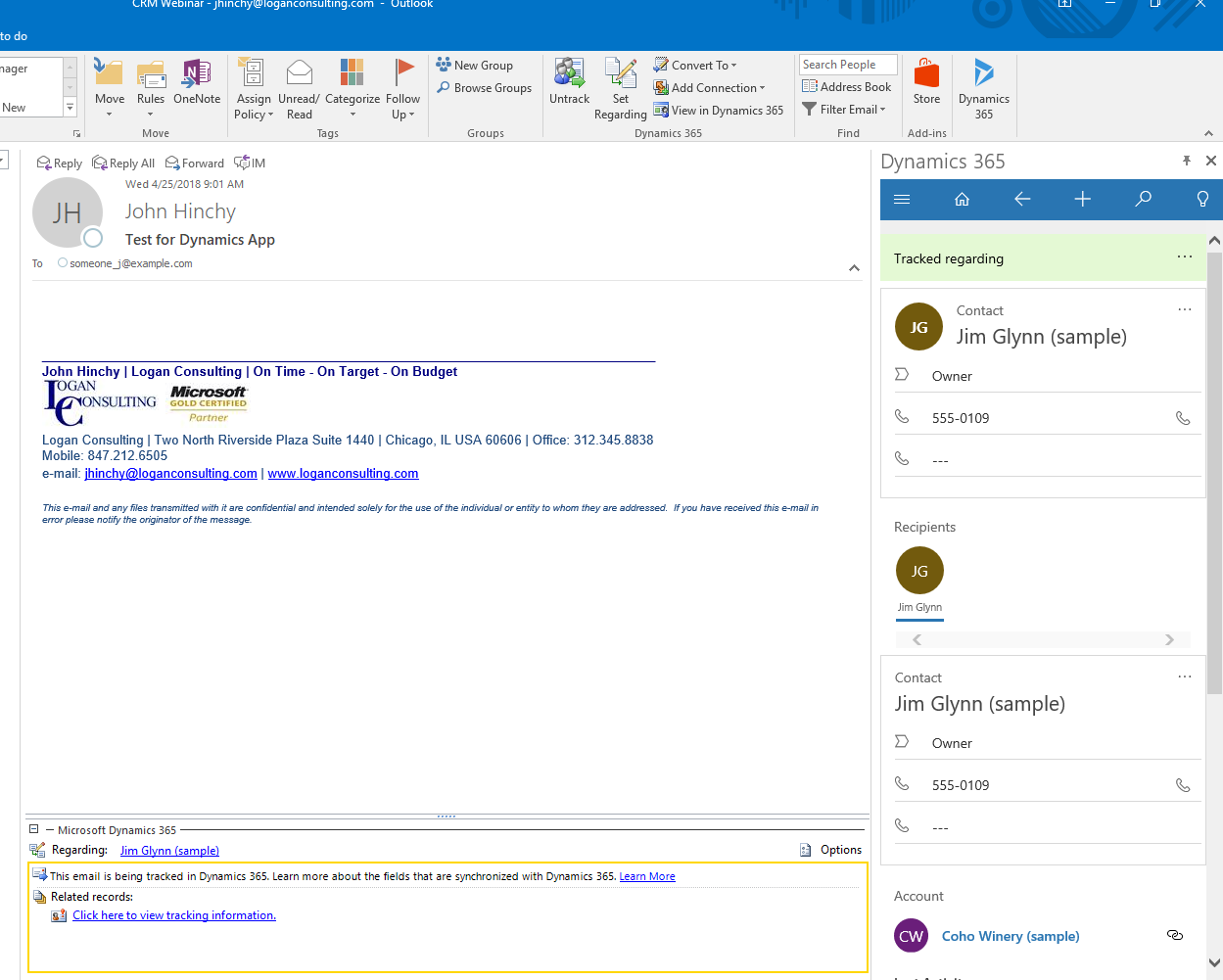Open the Filter Email dropdown
Viewport: 1223px width, 980px height.
click(x=844, y=109)
